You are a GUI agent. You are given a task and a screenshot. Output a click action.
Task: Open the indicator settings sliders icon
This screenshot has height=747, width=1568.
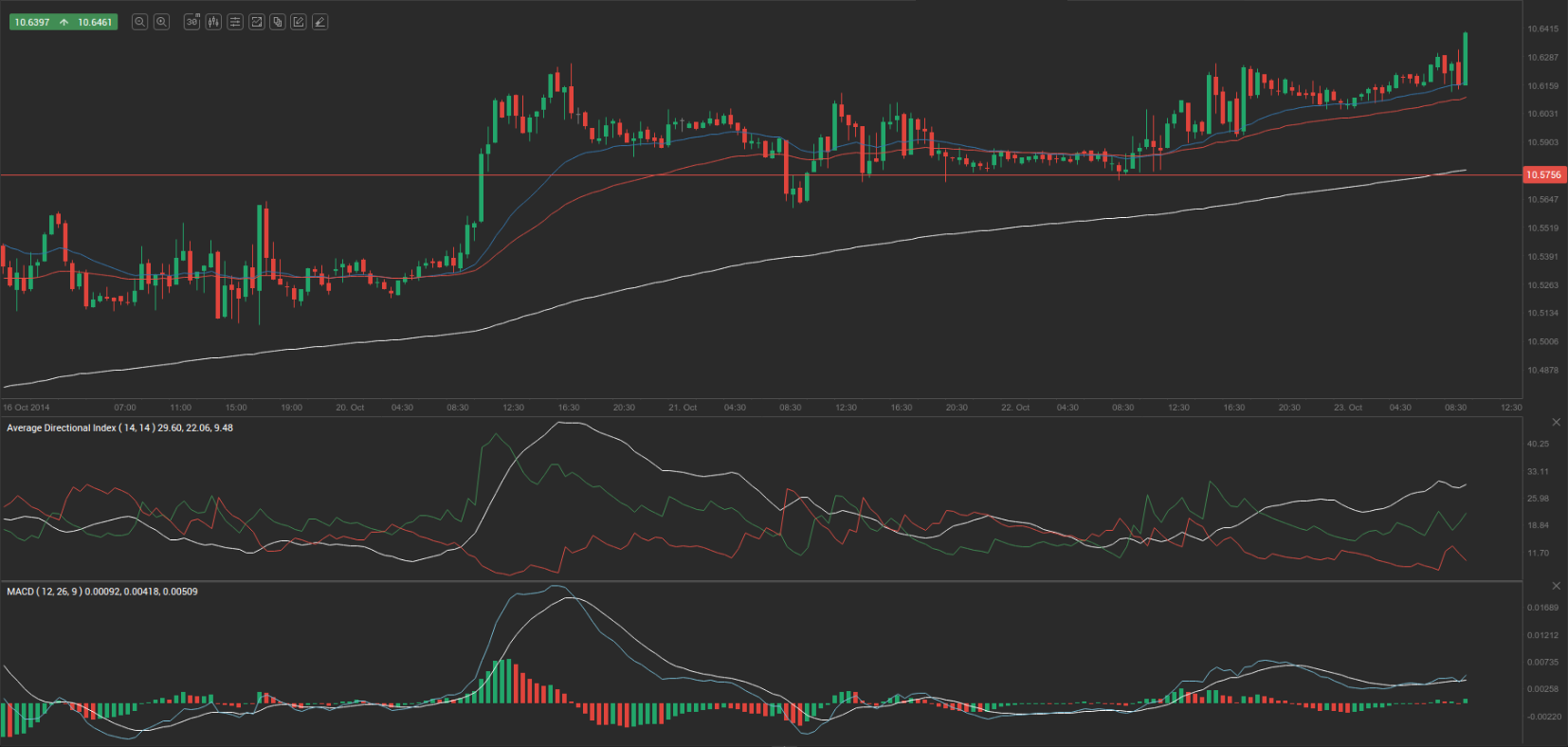(235, 22)
